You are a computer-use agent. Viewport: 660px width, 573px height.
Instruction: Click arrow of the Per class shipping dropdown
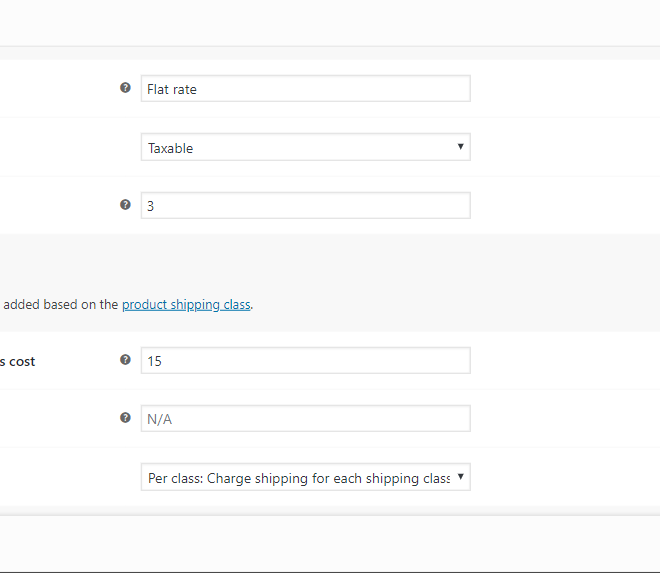(x=460, y=477)
